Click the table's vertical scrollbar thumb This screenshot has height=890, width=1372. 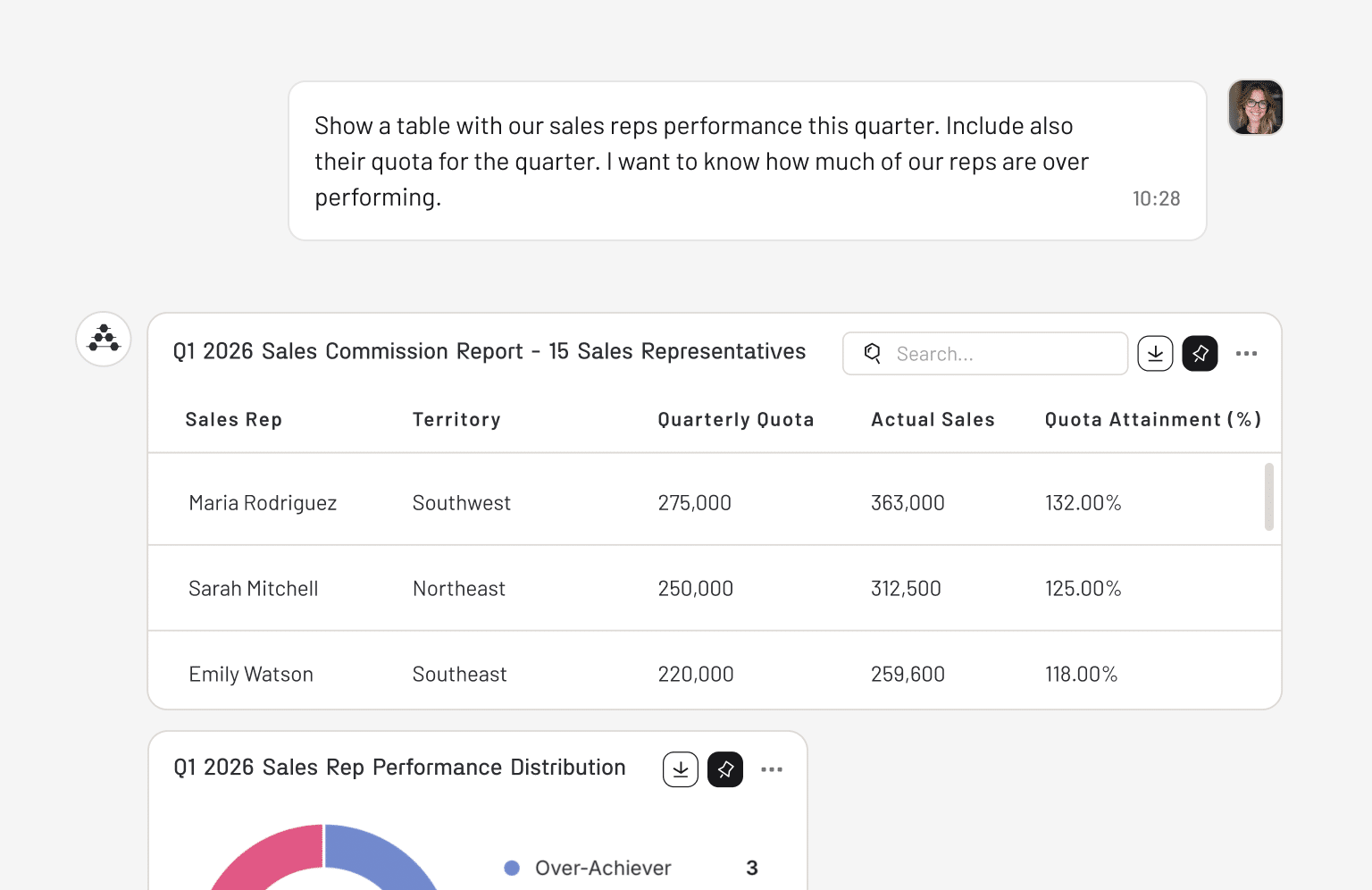[x=1269, y=497]
